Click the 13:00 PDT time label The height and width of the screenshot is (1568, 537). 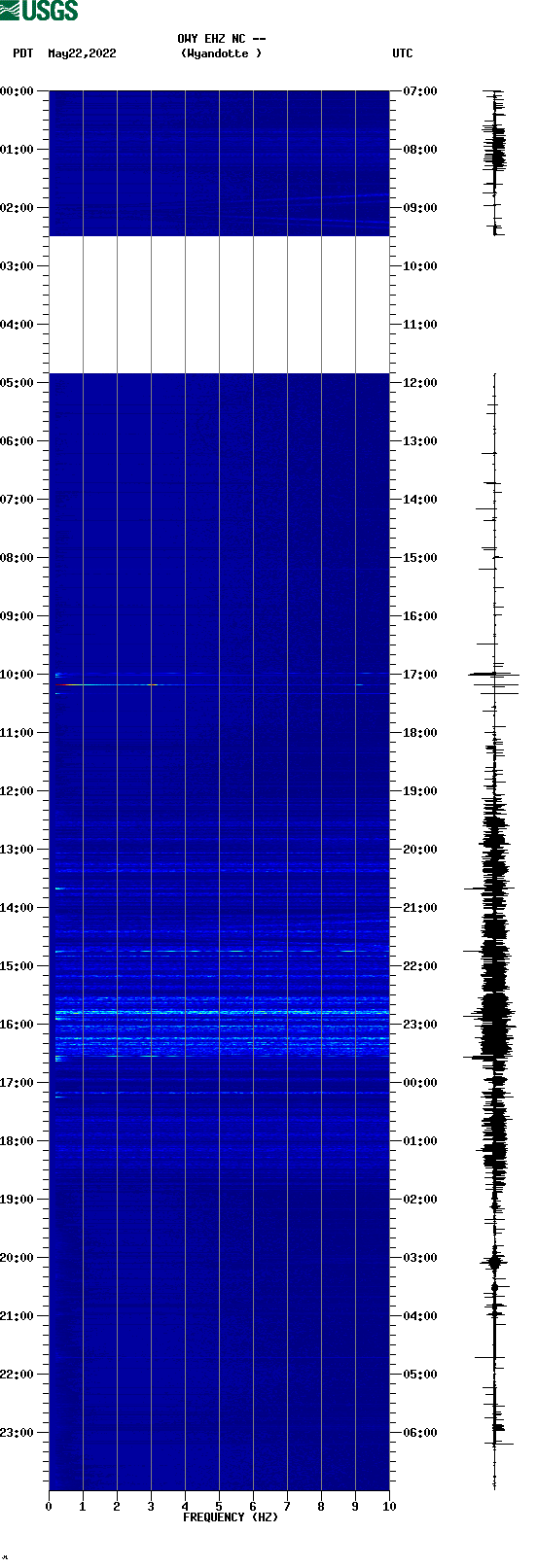pos(18,850)
